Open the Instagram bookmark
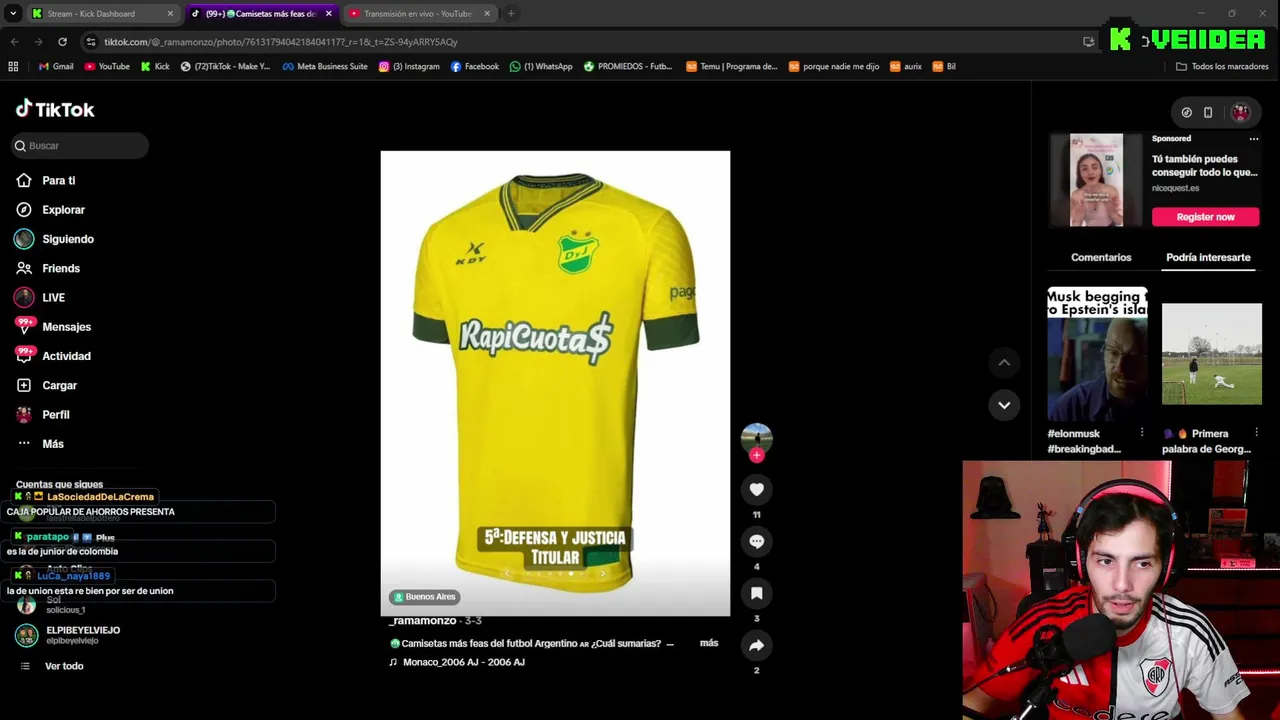This screenshot has height=720, width=1280. pyautogui.click(x=409, y=67)
